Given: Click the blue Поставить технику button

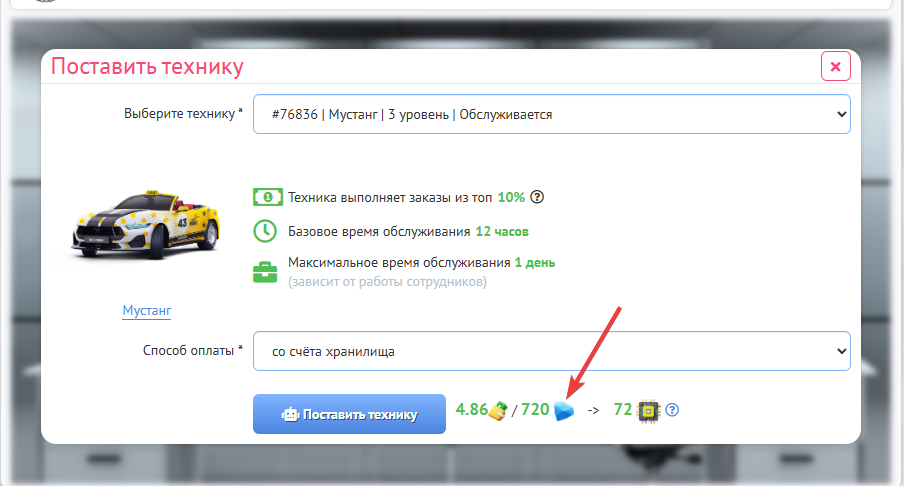Looking at the screenshot, I should [x=349, y=414].
